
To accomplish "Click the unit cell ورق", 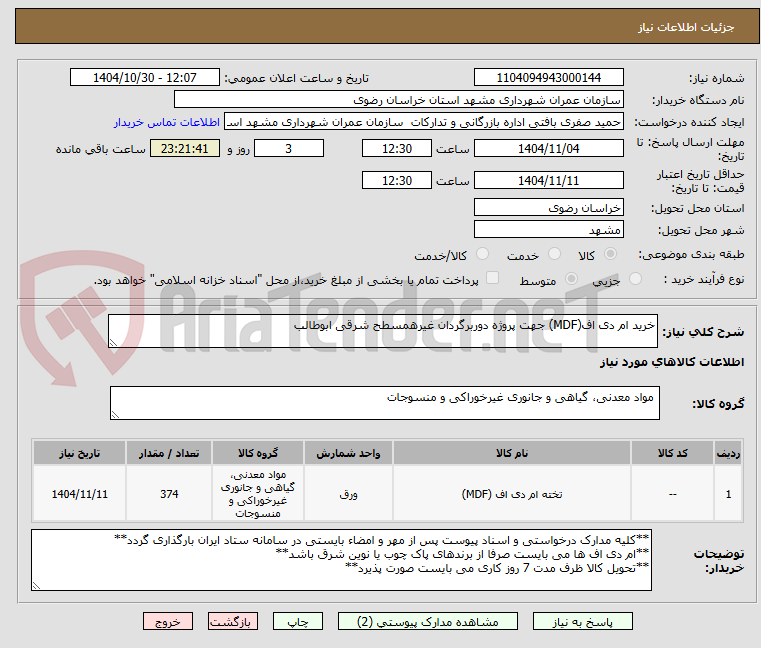I will point(348,494).
